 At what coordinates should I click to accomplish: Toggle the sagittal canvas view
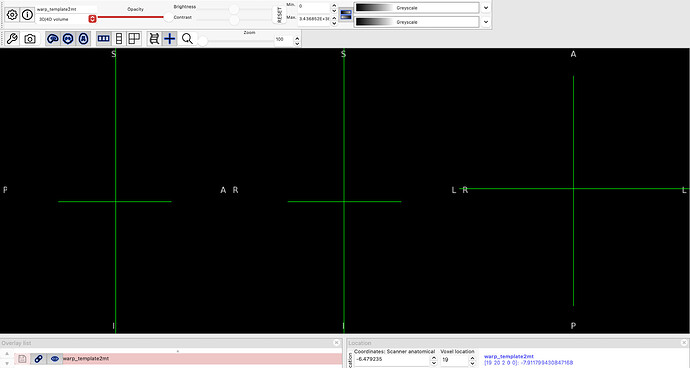click(x=53, y=39)
